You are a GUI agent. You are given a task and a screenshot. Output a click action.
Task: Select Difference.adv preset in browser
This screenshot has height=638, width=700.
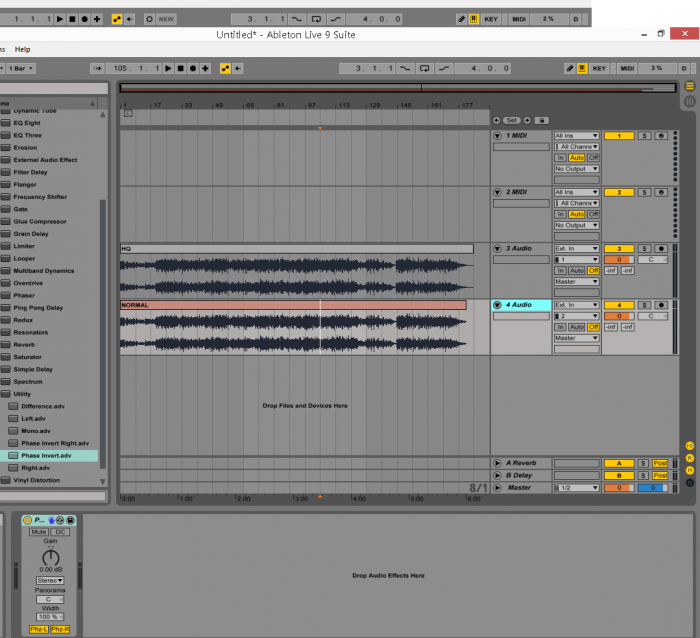[43, 406]
